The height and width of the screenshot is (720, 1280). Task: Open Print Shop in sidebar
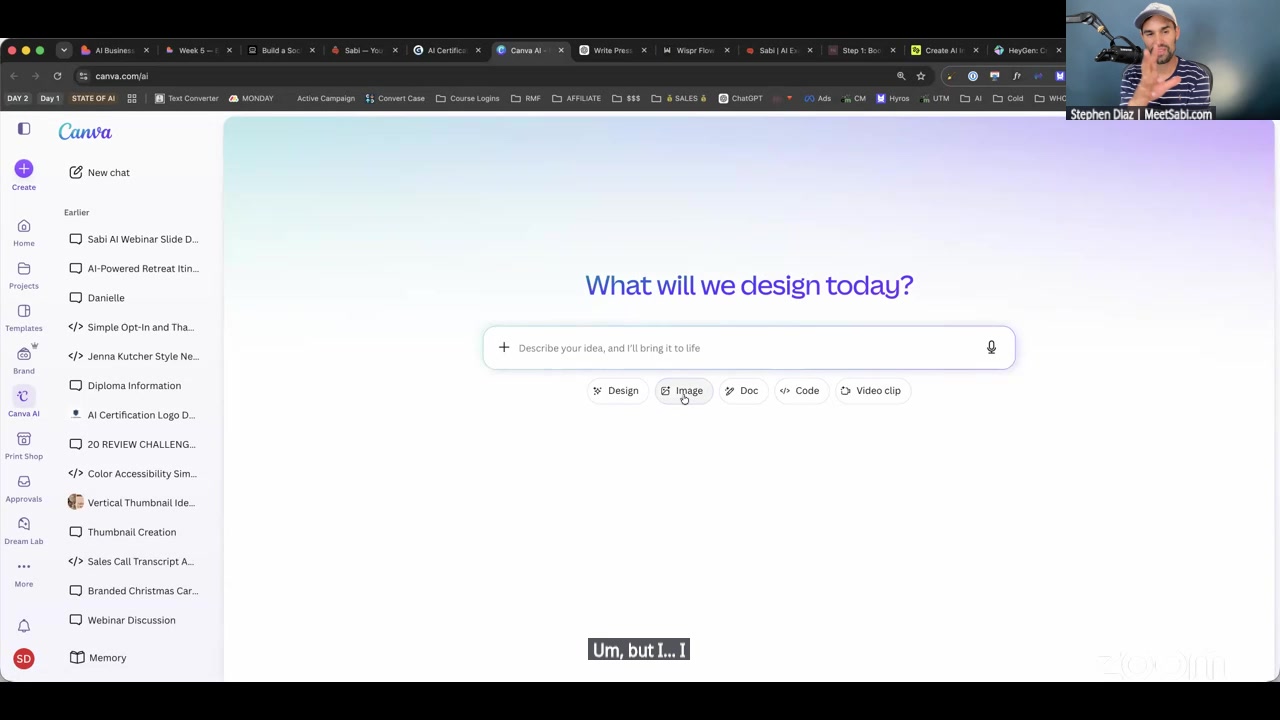[24, 440]
